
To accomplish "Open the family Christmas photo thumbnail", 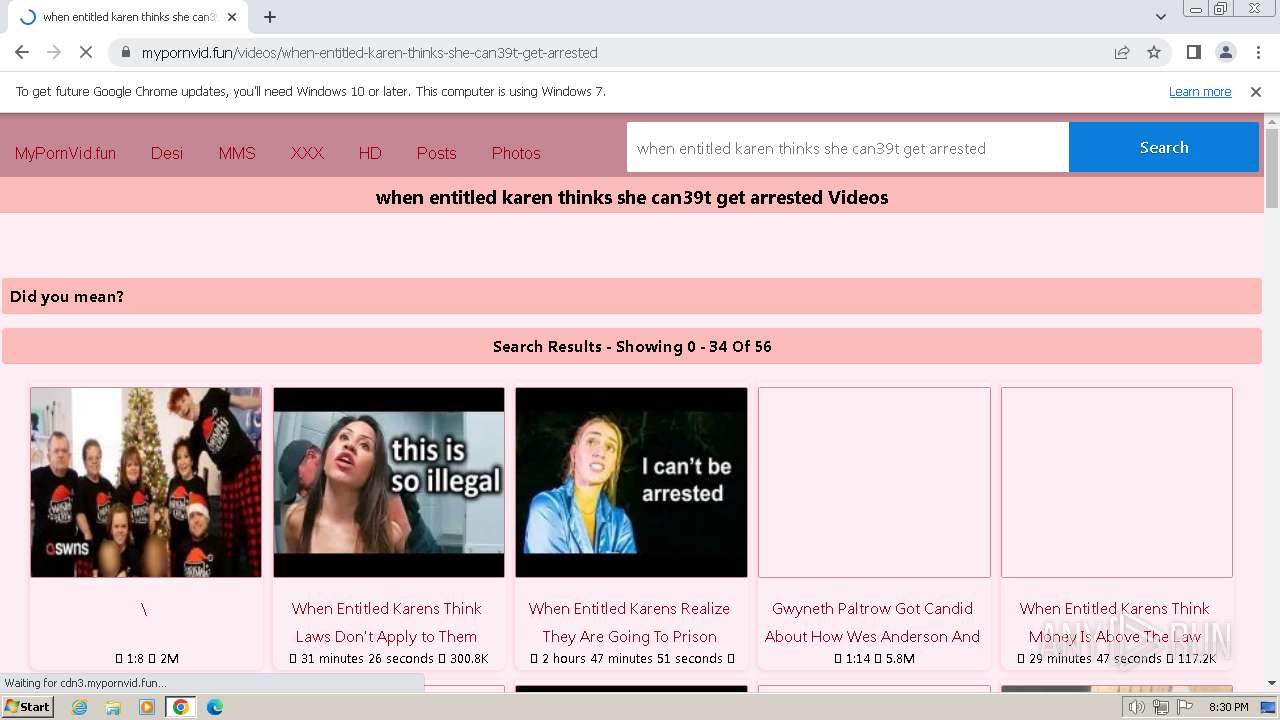I will click(146, 482).
